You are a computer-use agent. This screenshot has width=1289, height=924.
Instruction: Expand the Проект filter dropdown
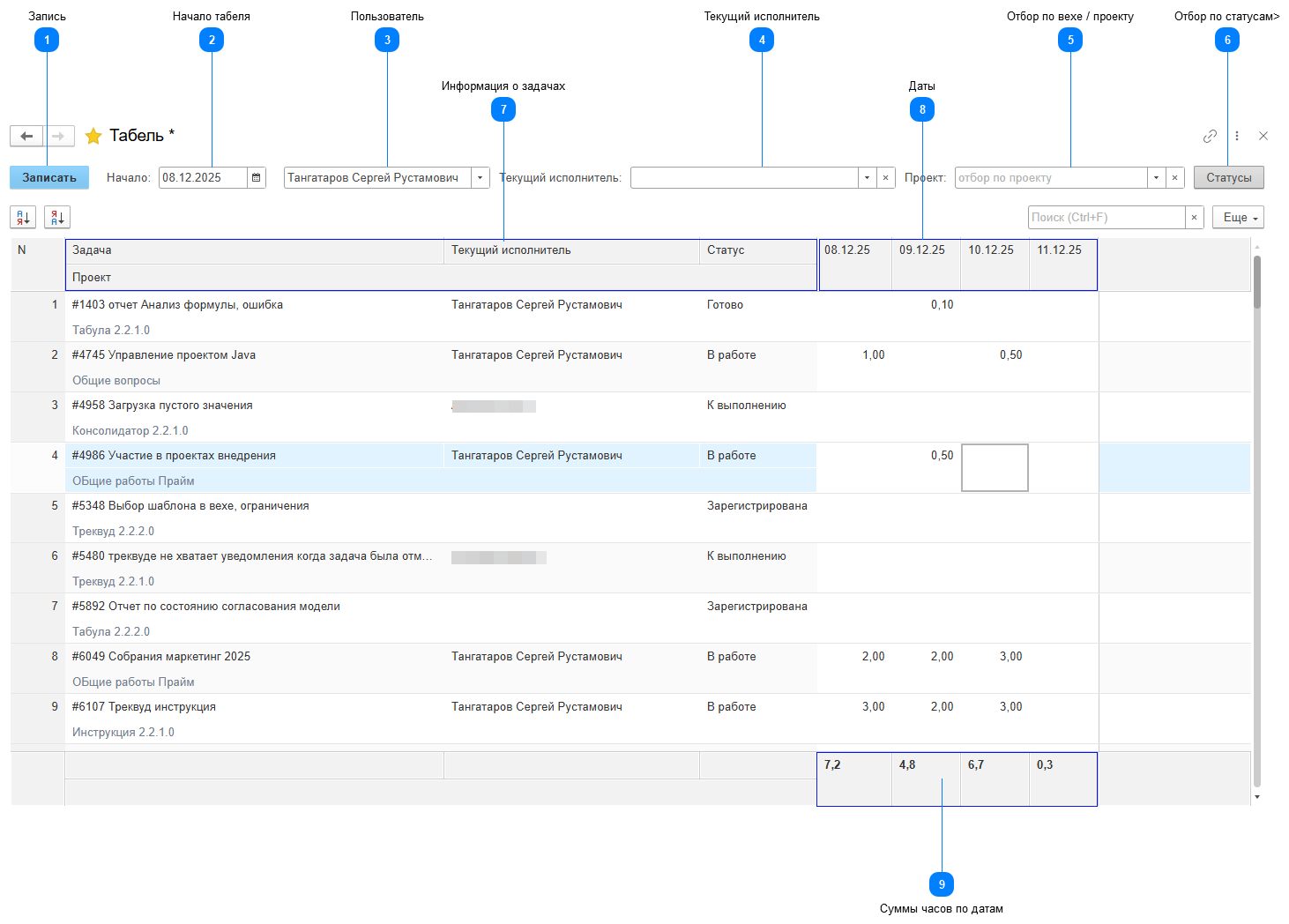(1156, 177)
